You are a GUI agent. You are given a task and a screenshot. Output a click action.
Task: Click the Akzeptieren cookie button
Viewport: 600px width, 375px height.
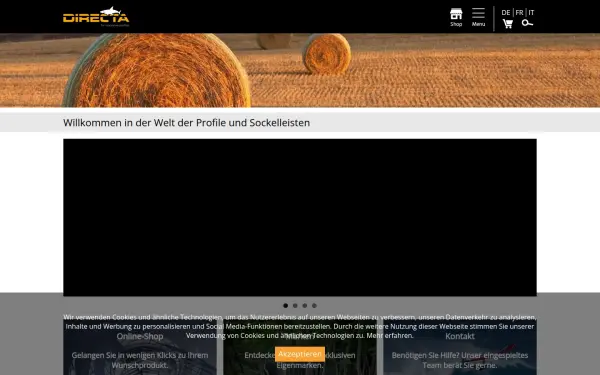[300, 354]
